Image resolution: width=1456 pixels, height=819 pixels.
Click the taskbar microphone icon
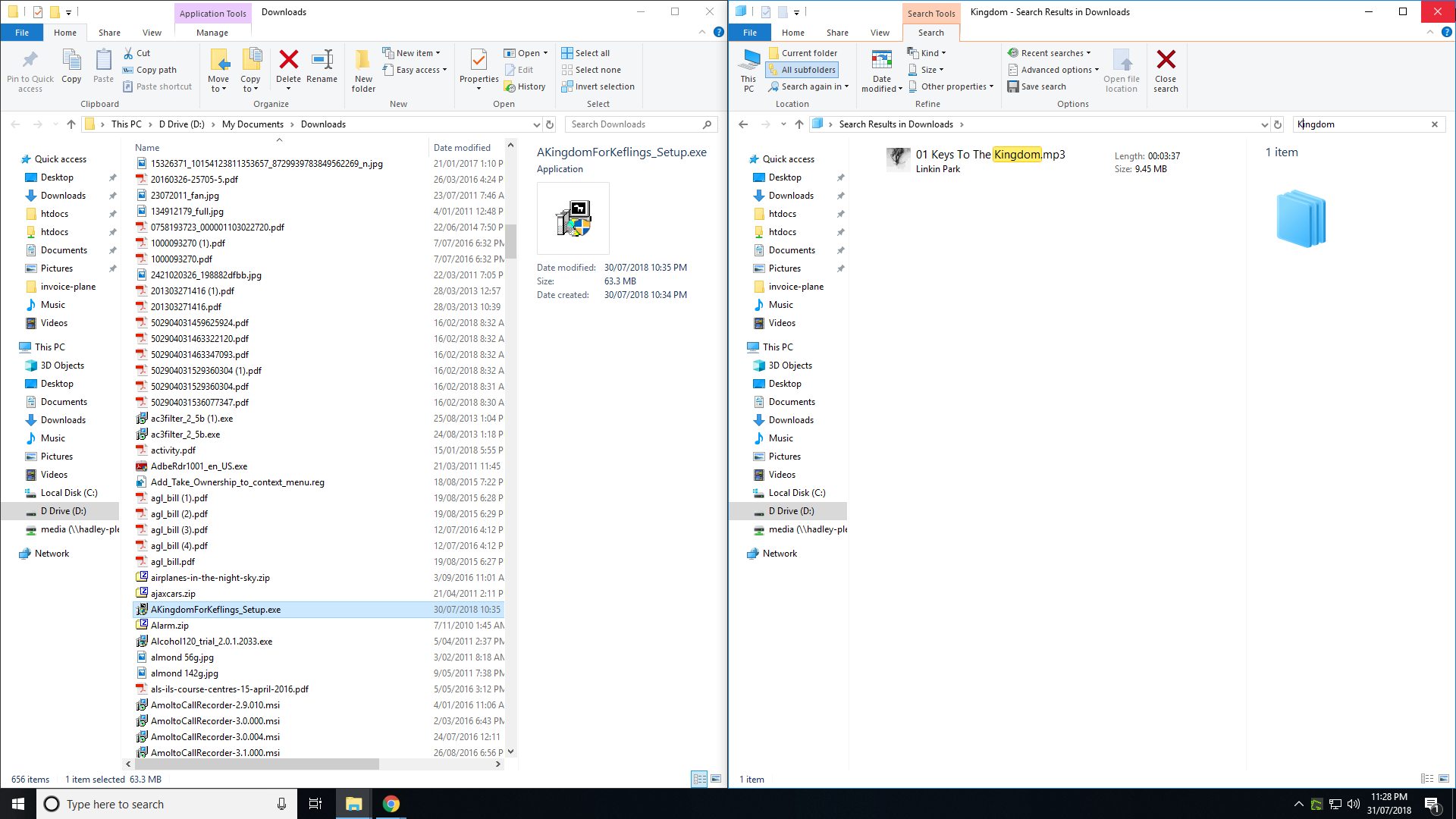pos(281,804)
